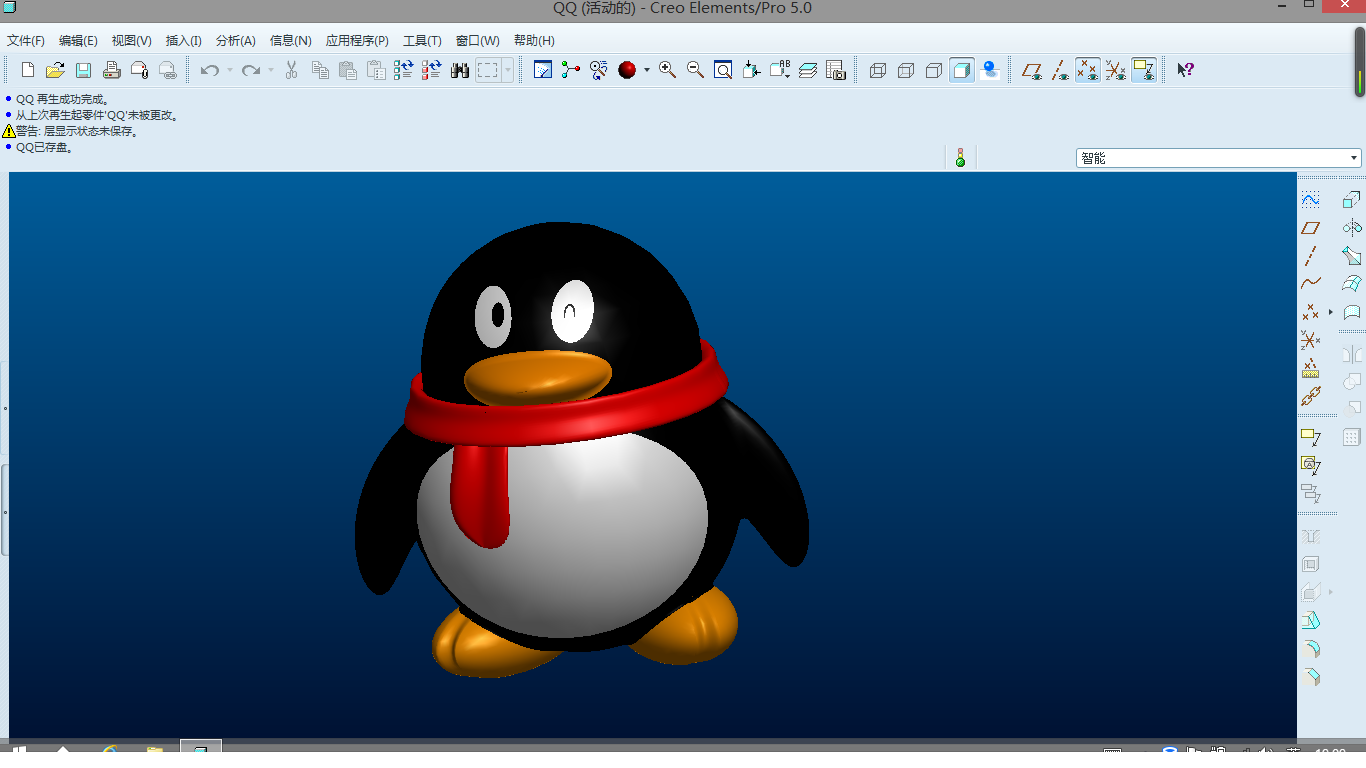
Task: Select the Variable Section Sweep tool
Action: click(x=1352, y=256)
